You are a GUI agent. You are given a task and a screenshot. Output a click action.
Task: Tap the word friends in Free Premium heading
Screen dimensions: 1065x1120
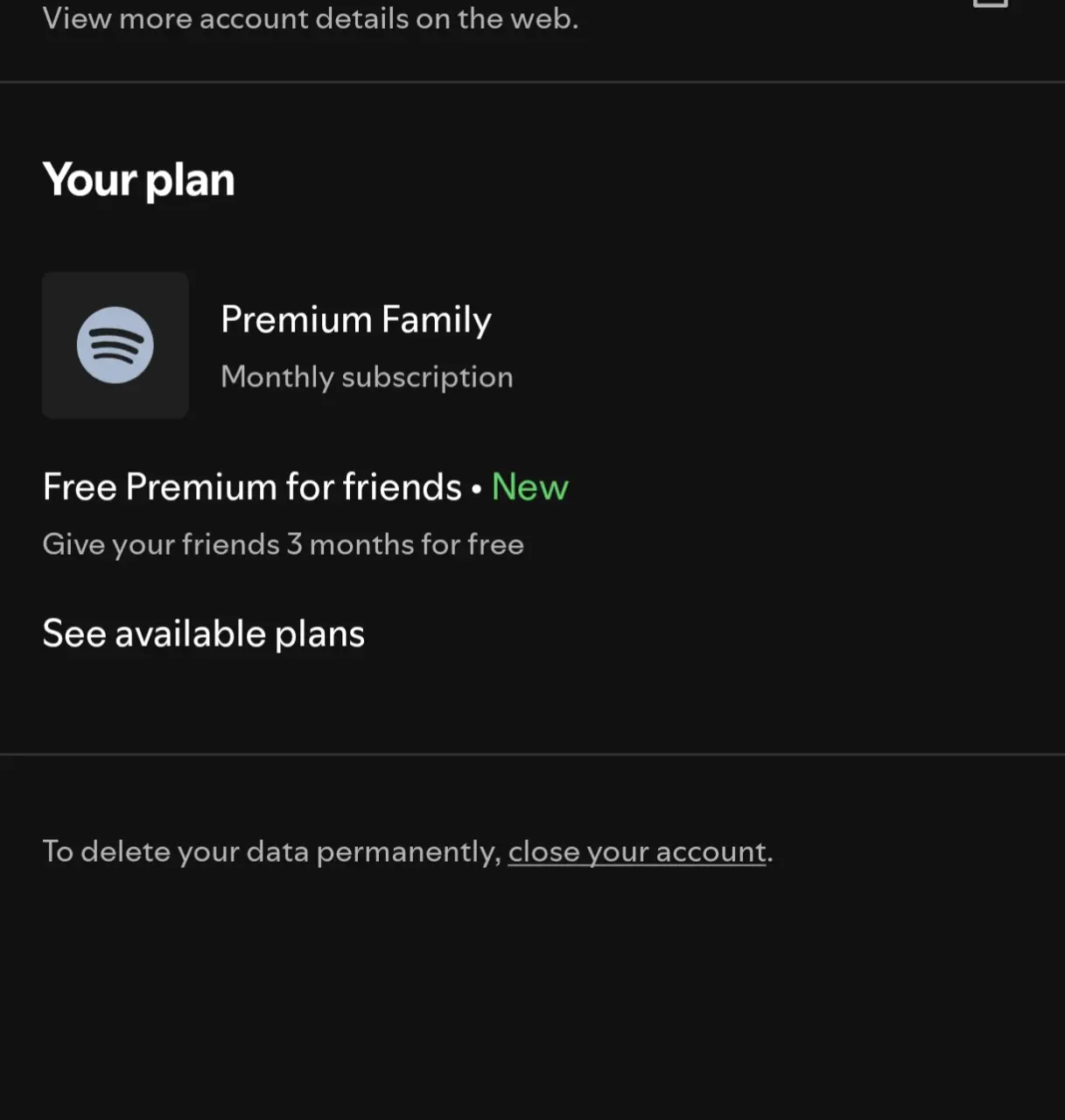pos(402,486)
